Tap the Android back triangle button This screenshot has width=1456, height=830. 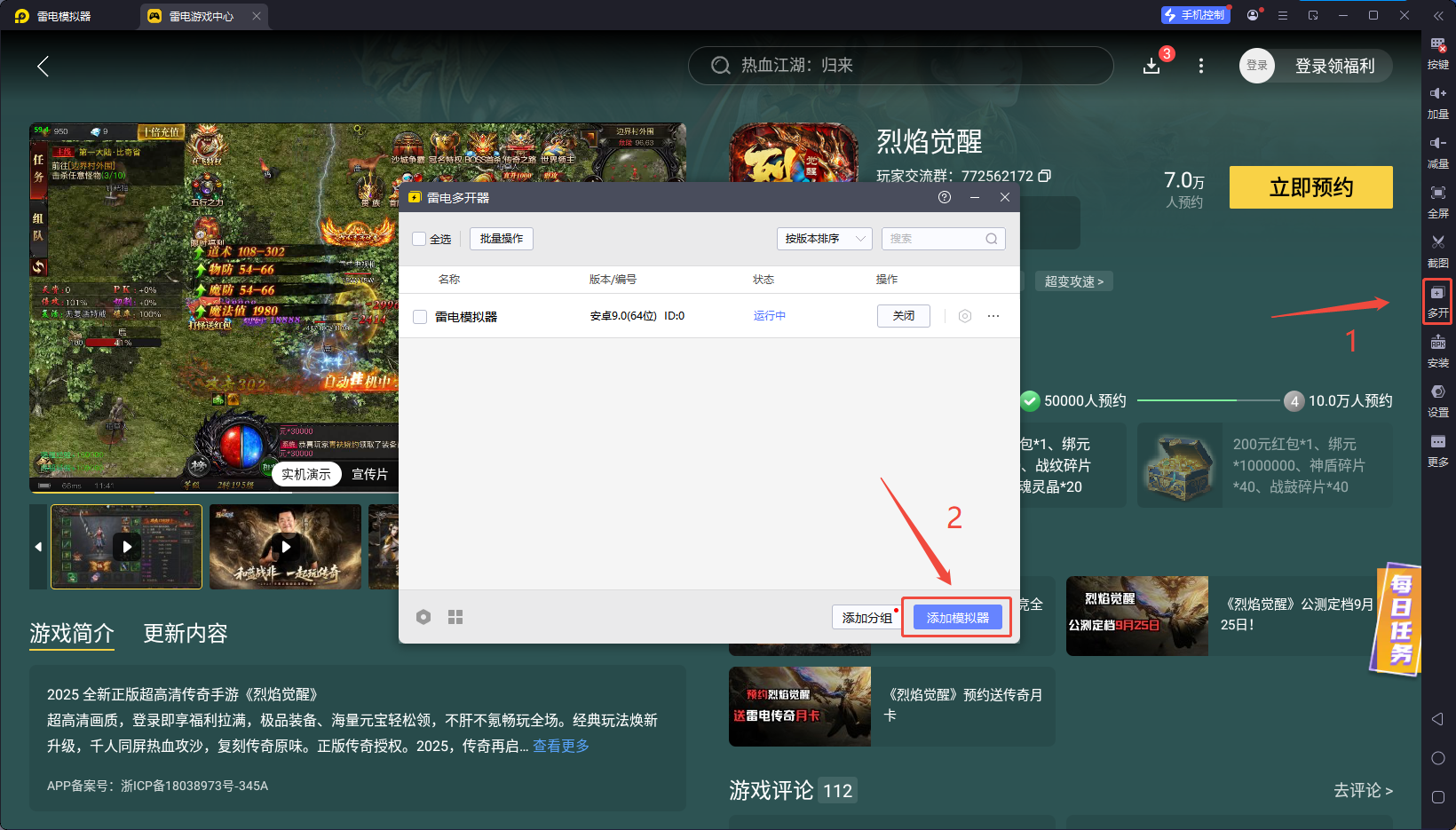[1437, 719]
